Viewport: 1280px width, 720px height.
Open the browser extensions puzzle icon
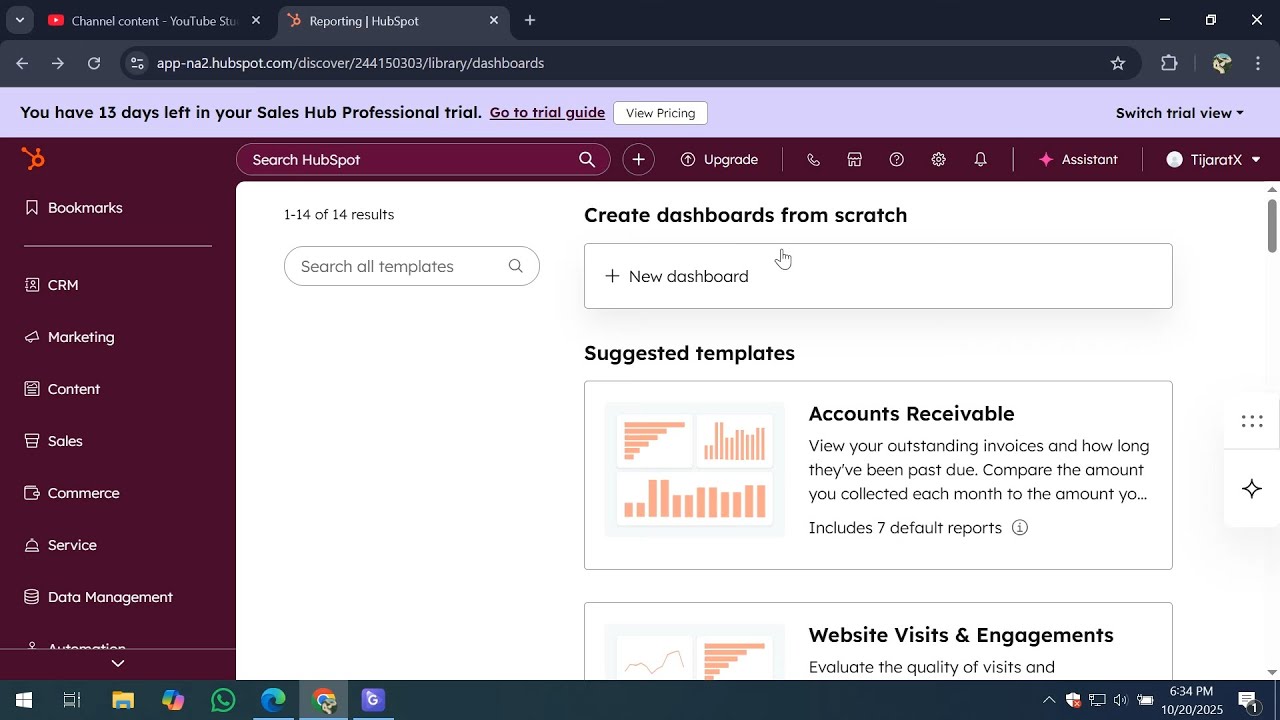click(1169, 63)
